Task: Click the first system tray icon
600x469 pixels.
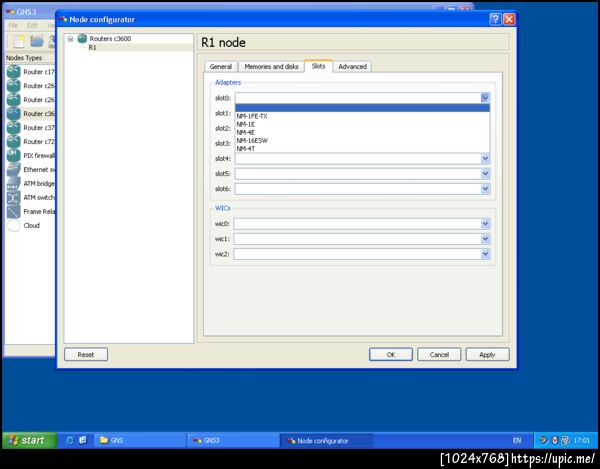Action: [543, 440]
